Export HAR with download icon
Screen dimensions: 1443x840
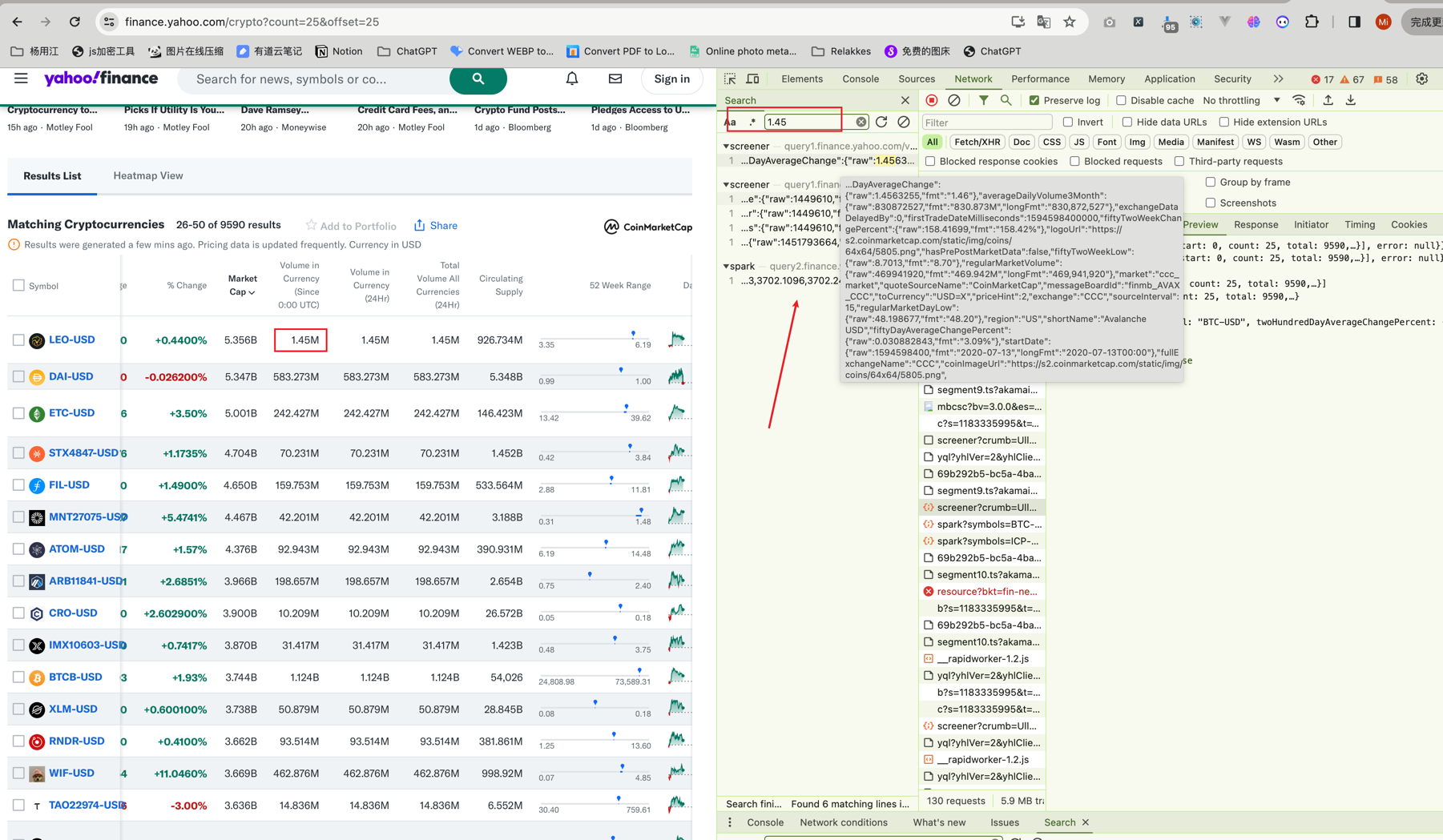pos(1350,100)
